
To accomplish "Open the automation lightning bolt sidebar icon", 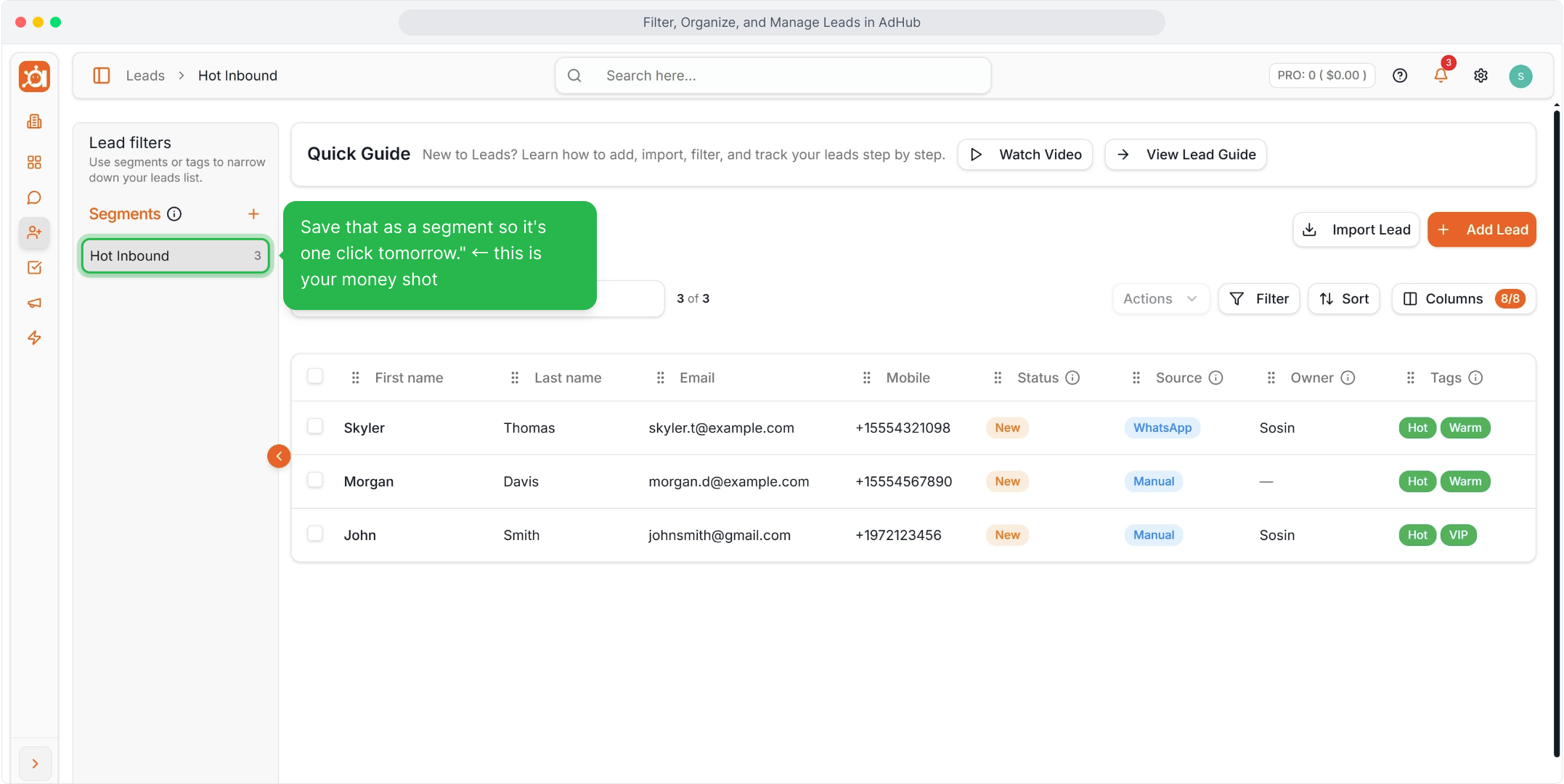I will point(34,338).
